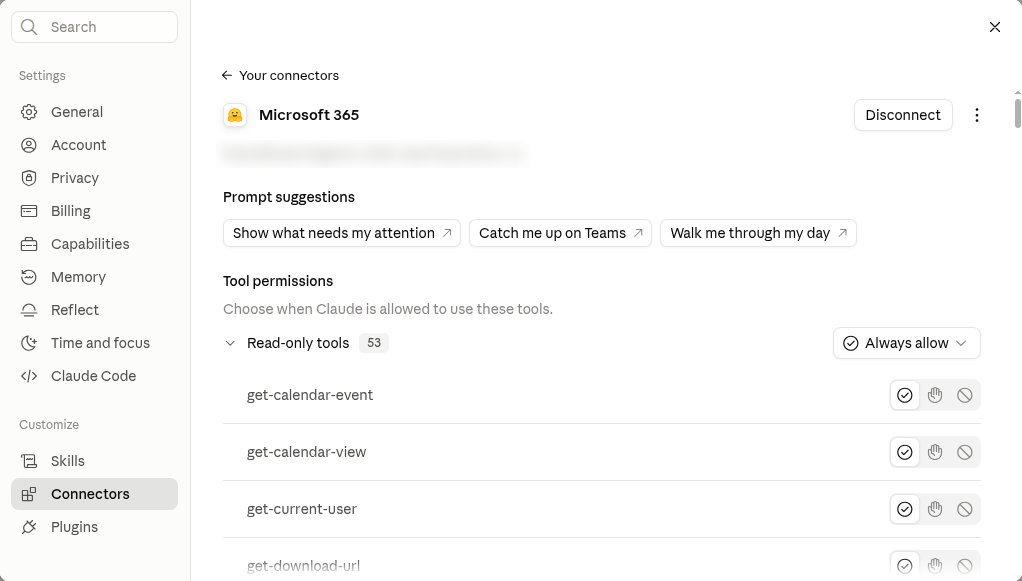
Task: Go to Privacy settings
Action: (x=95, y=178)
